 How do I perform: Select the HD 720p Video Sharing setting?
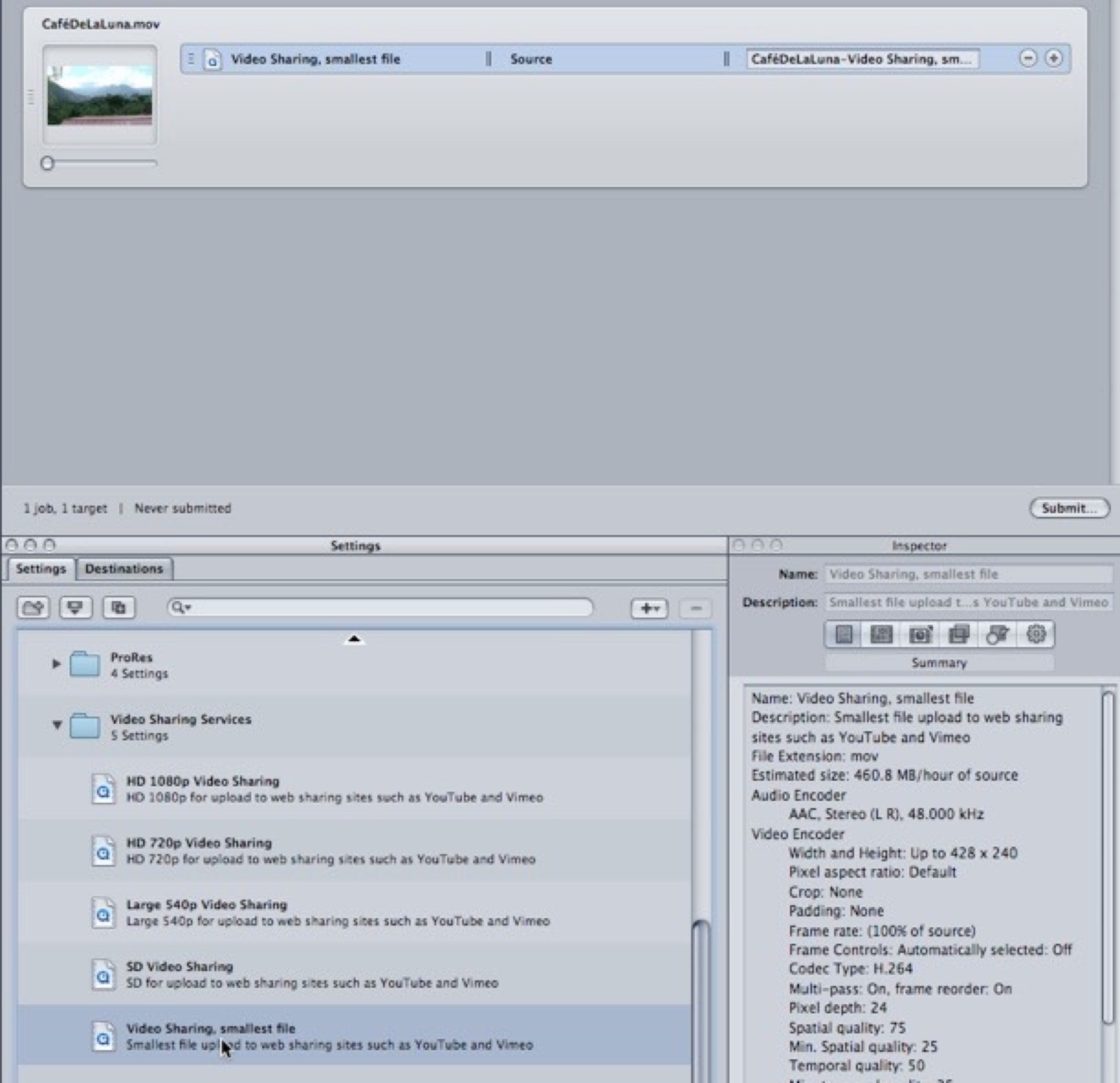click(x=330, y=850)
